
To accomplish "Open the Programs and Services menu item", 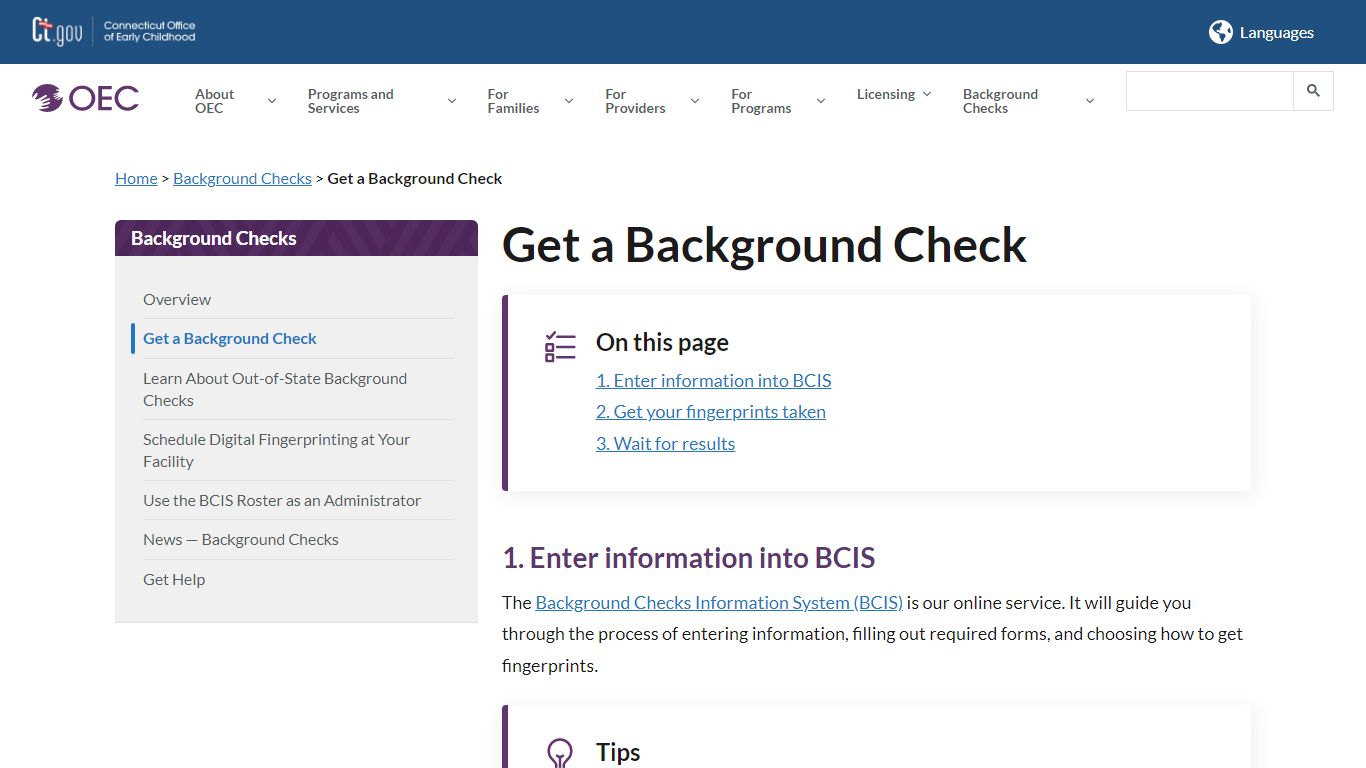I will click(x=350, y=101).
